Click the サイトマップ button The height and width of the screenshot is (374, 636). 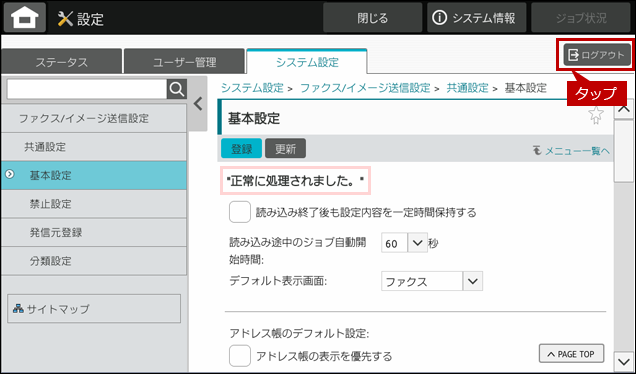[x=94, y=309]
